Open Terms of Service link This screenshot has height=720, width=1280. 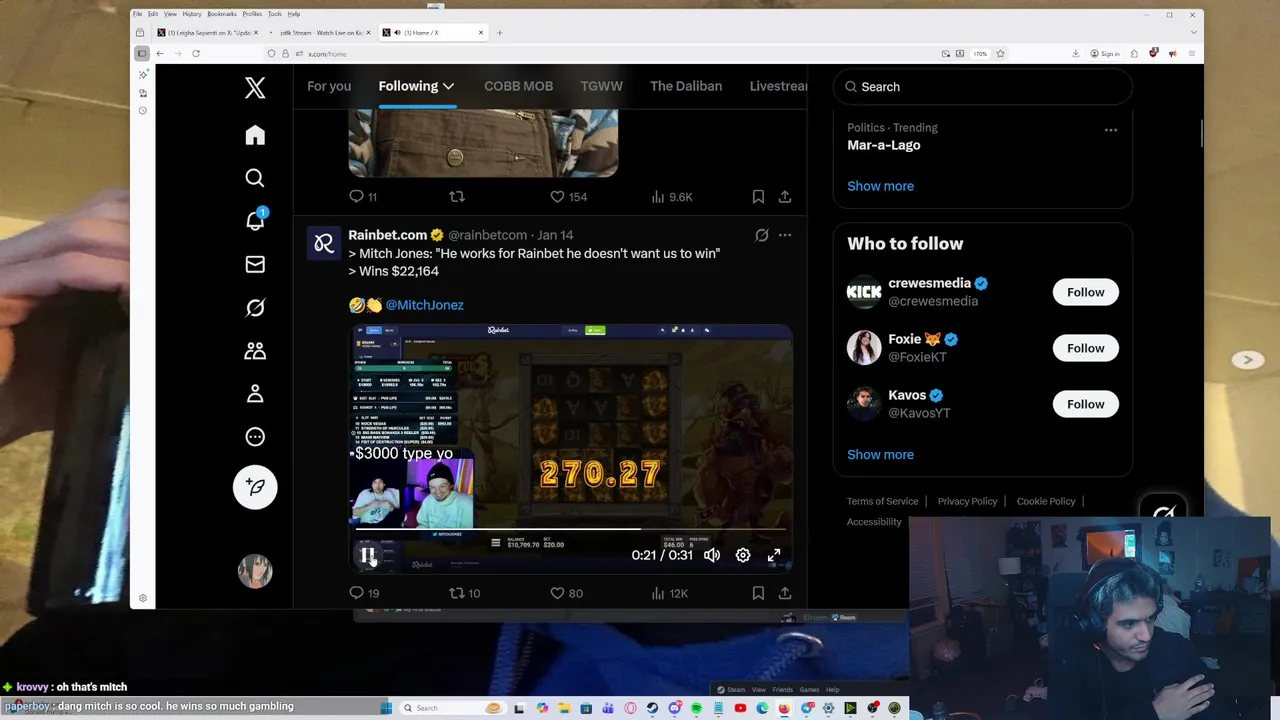click(882, 501)
